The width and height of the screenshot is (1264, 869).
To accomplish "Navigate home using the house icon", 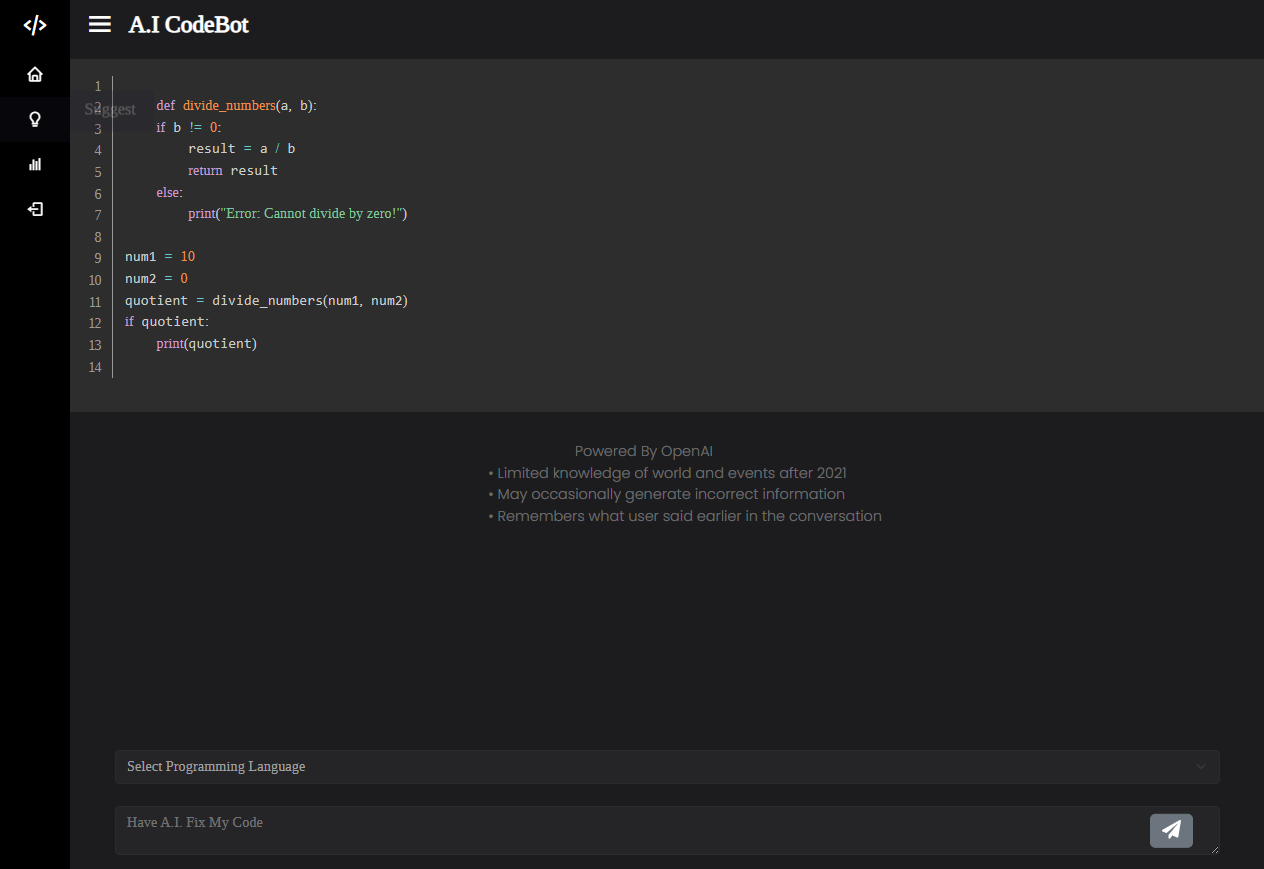I will click(35, 74).
